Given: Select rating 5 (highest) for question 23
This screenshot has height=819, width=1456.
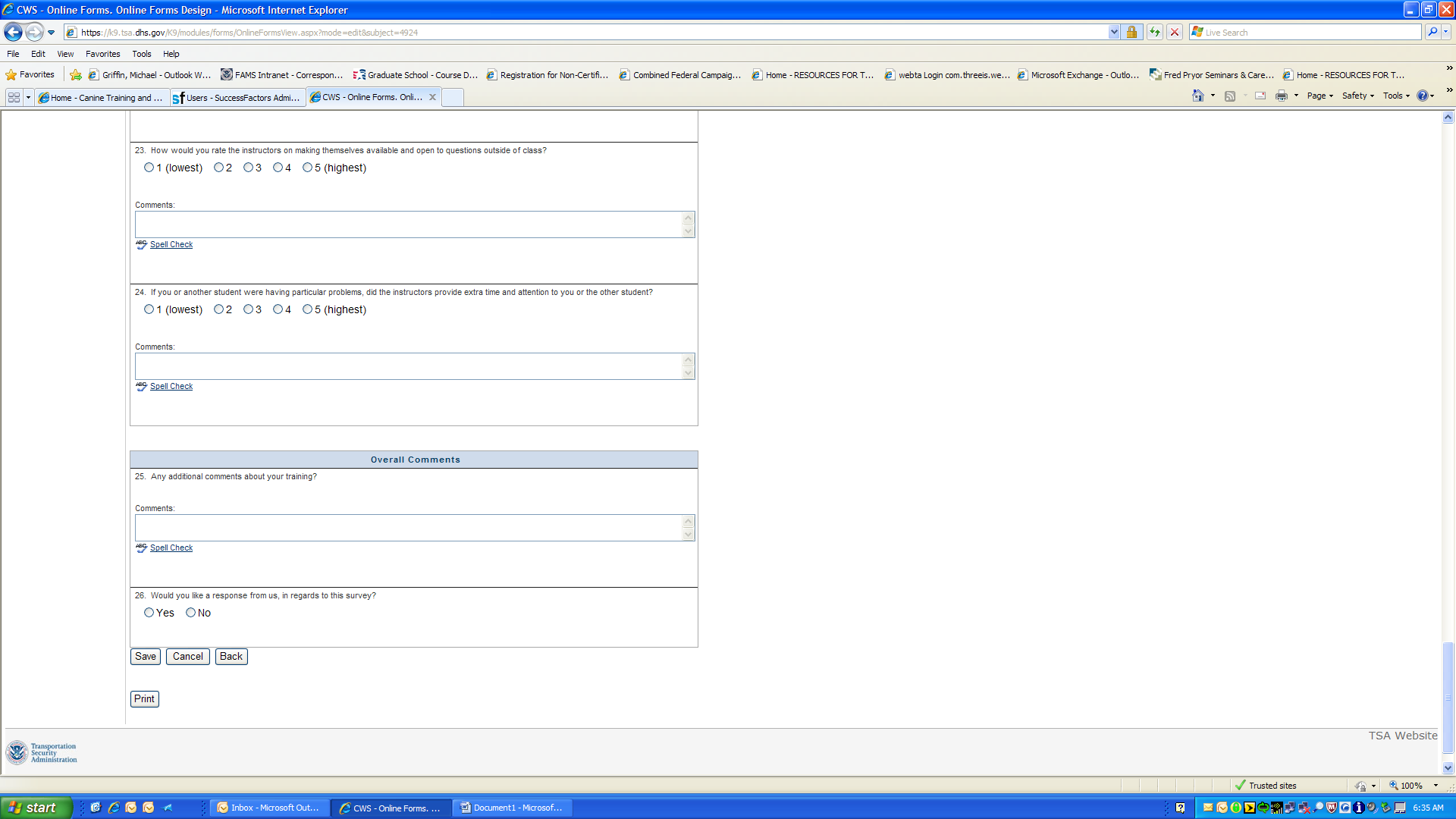Looking at the screenshot, I should [x=307, y=168].
